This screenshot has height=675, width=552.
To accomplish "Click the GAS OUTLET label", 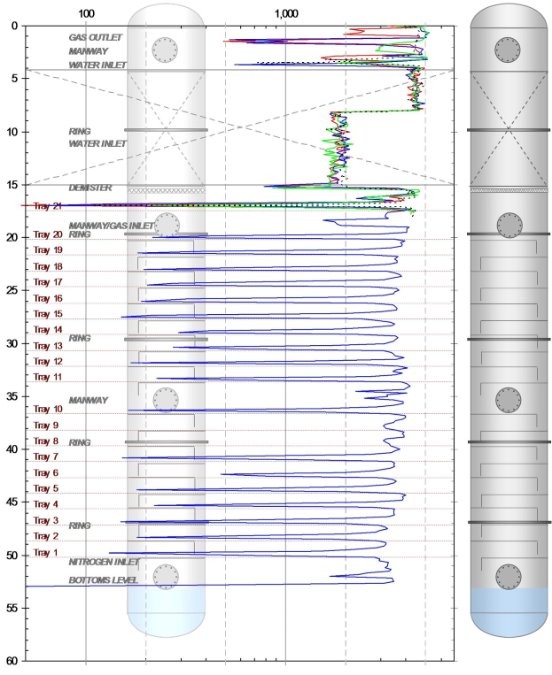I will point(95,37).
